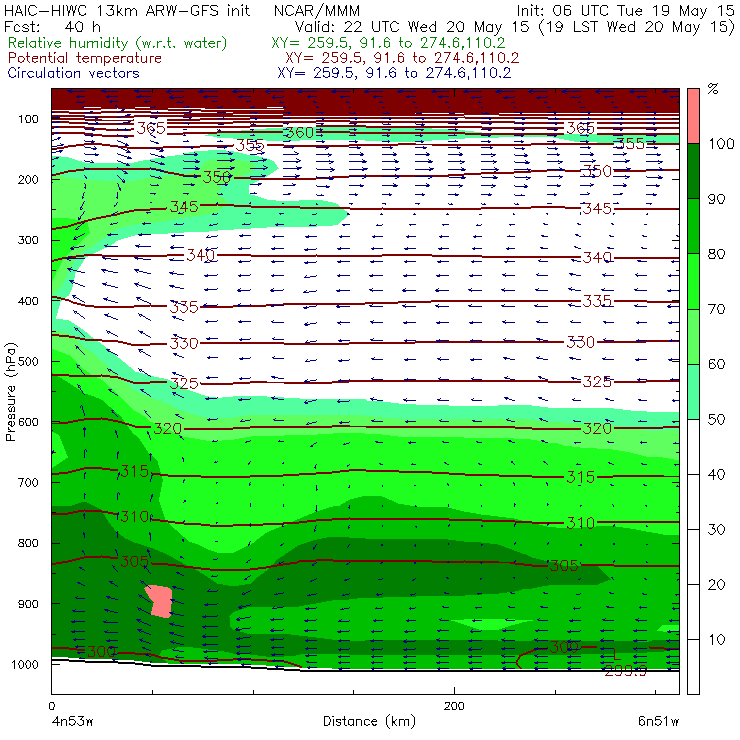Image resolution: width=740 pixels, height=740 pixels.
Task: Click the '60' colorbar scale label
Action: click(x=716, y=364)
